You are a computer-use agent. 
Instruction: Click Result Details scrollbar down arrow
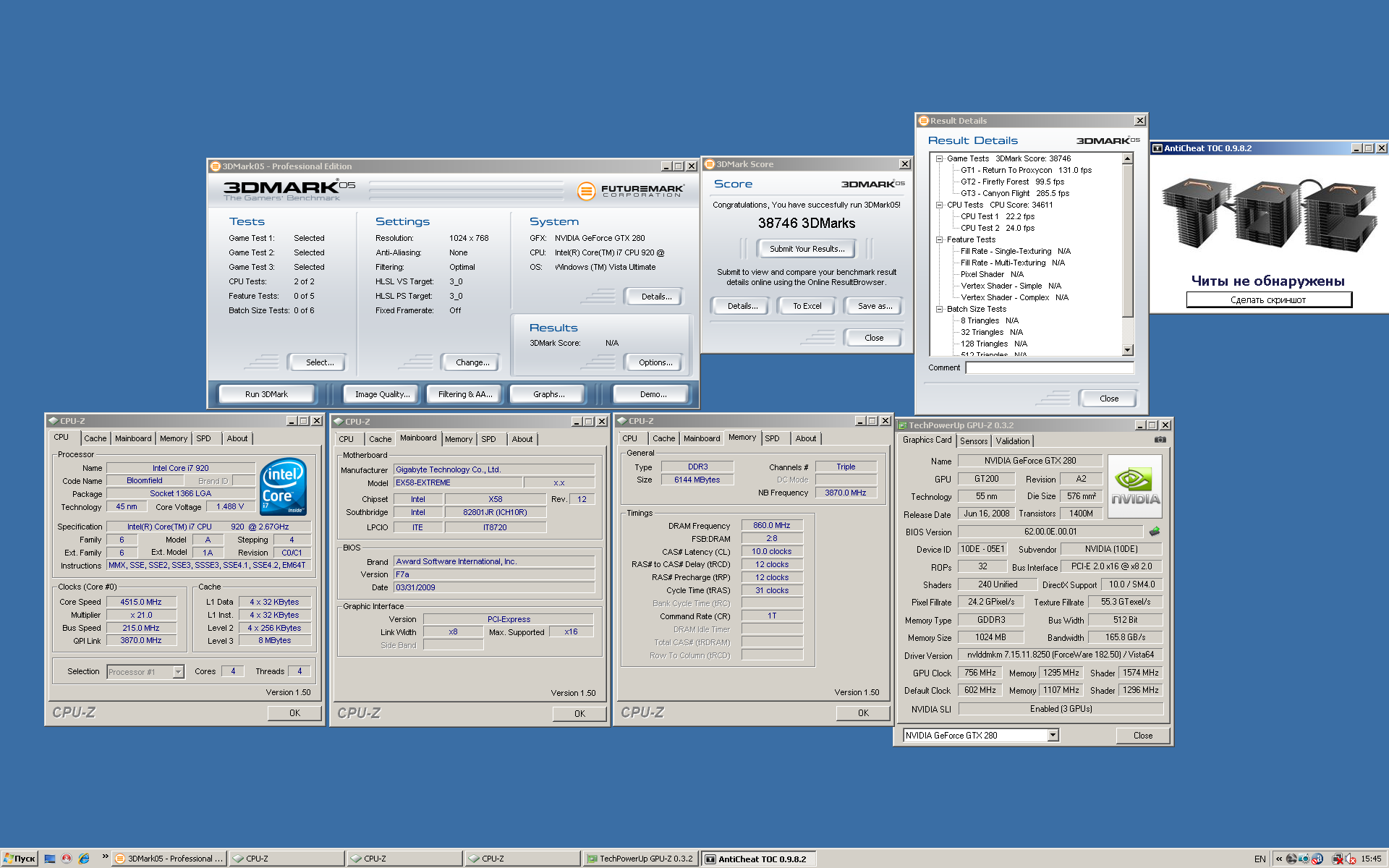click(x=1128, y=350)
